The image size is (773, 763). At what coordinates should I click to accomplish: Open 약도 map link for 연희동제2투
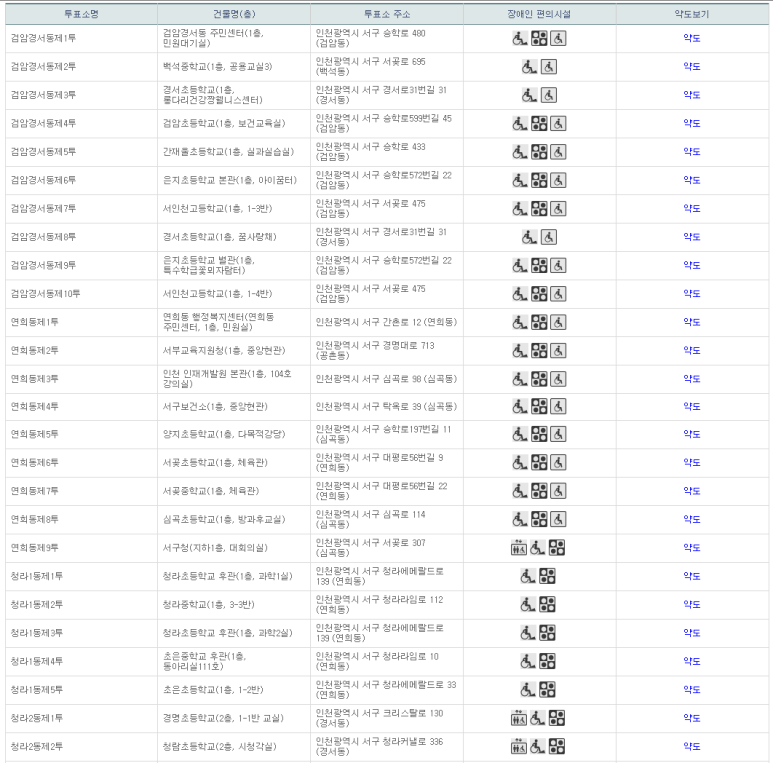692,350
